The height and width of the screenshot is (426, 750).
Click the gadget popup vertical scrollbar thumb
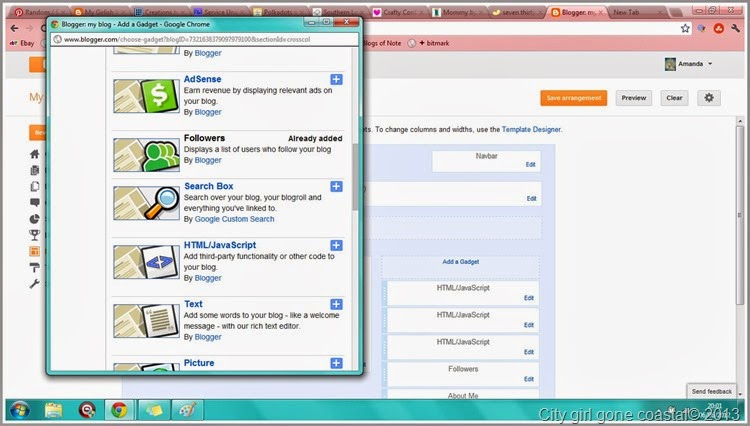click(355, 177)
